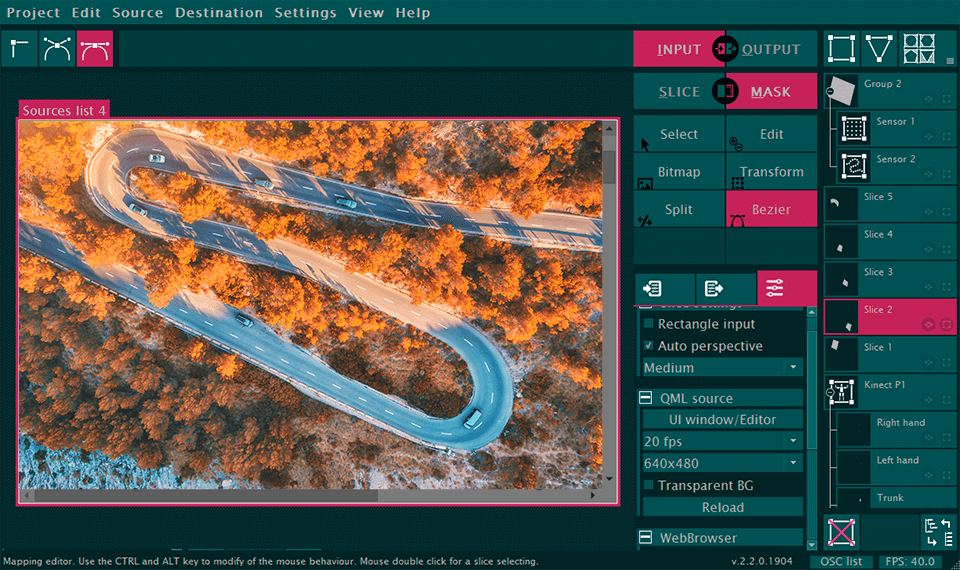This screenshot has height=570, width=960.
Task: Click the UI window/Editor button
Action: [722, 419]
